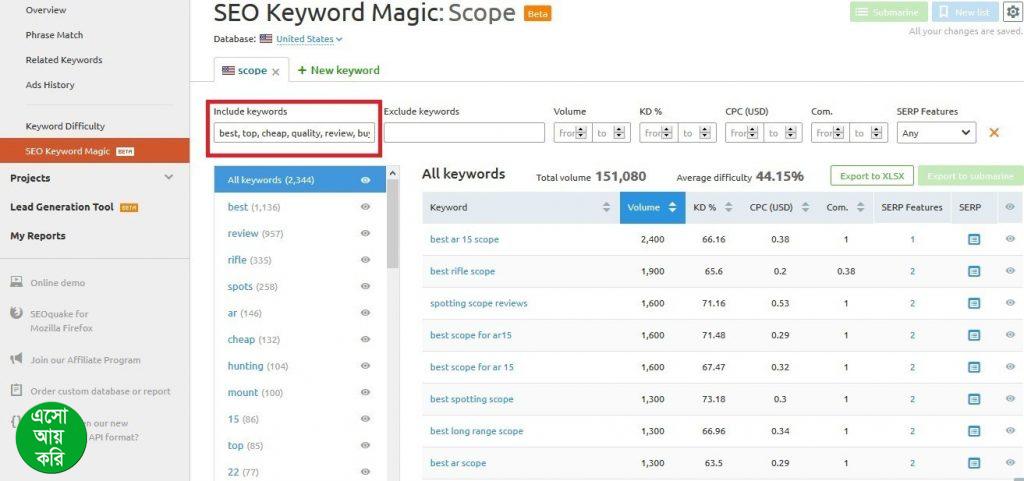Close the scope keyword tab
The height and width of the screenshot is (481, 1024).
click(276, 72)
